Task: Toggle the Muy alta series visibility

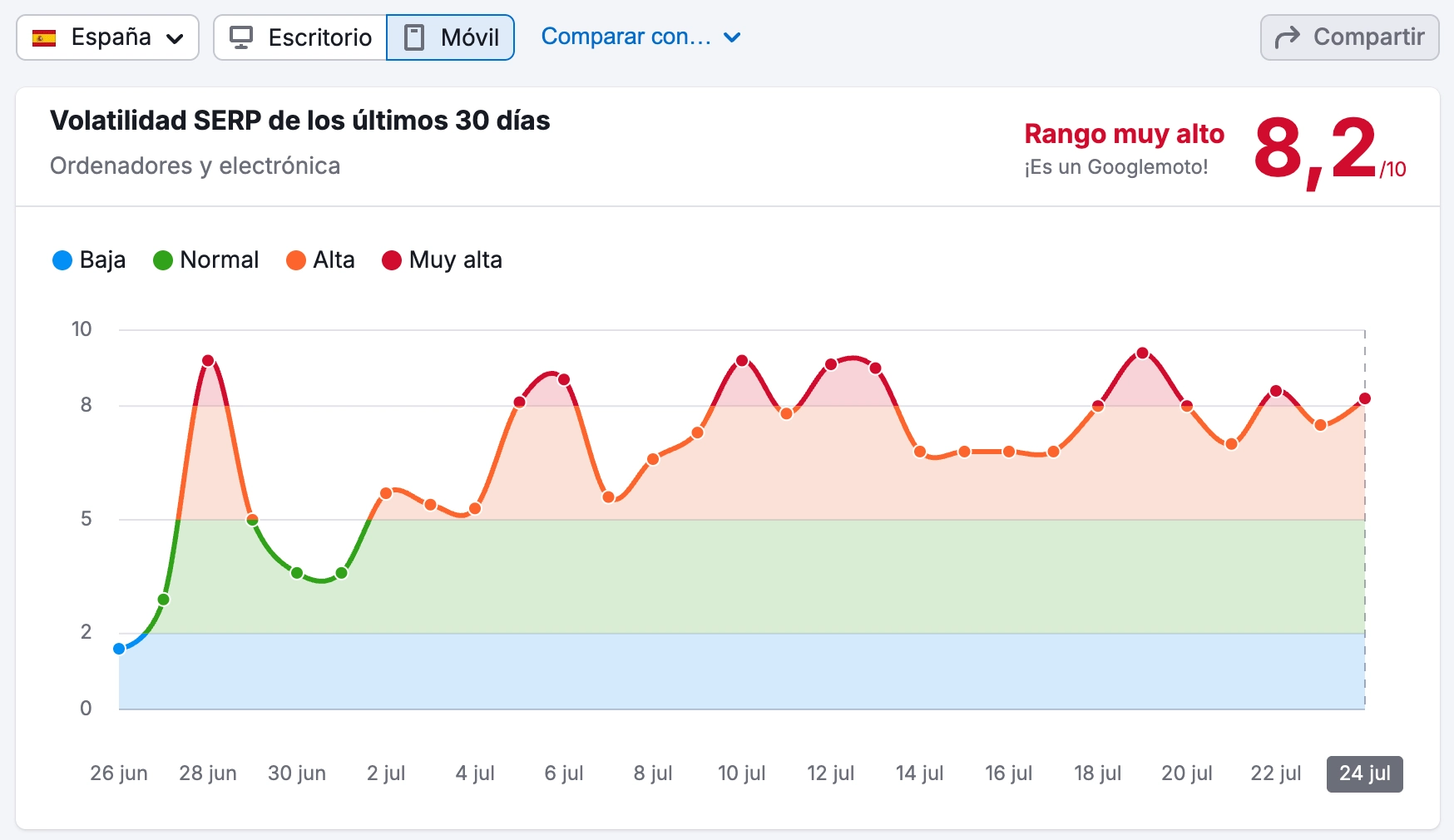Action: (x=442, y=259)
